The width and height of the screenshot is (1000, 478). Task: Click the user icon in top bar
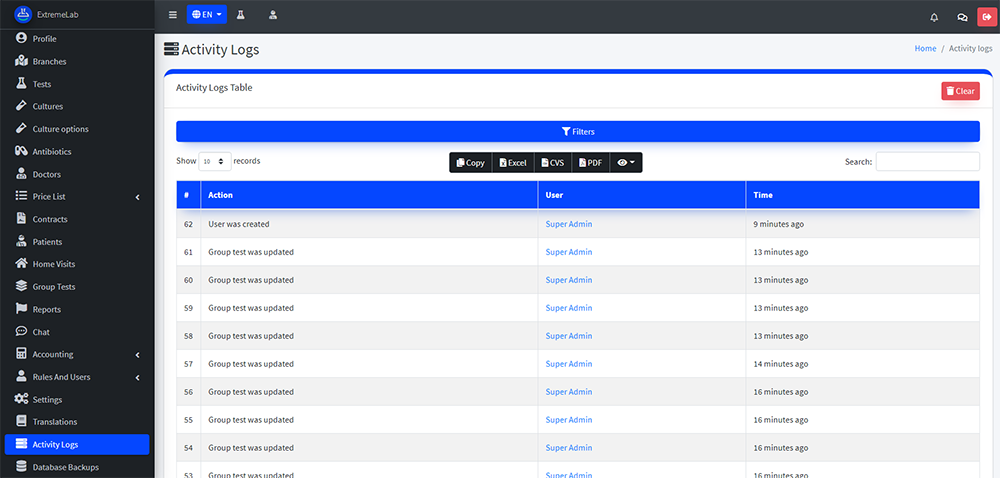coord(273,16)
